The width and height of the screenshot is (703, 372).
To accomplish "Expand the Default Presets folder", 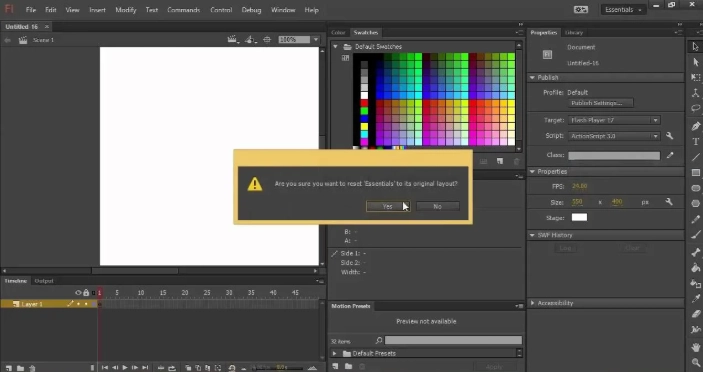I will click(334, 353).
